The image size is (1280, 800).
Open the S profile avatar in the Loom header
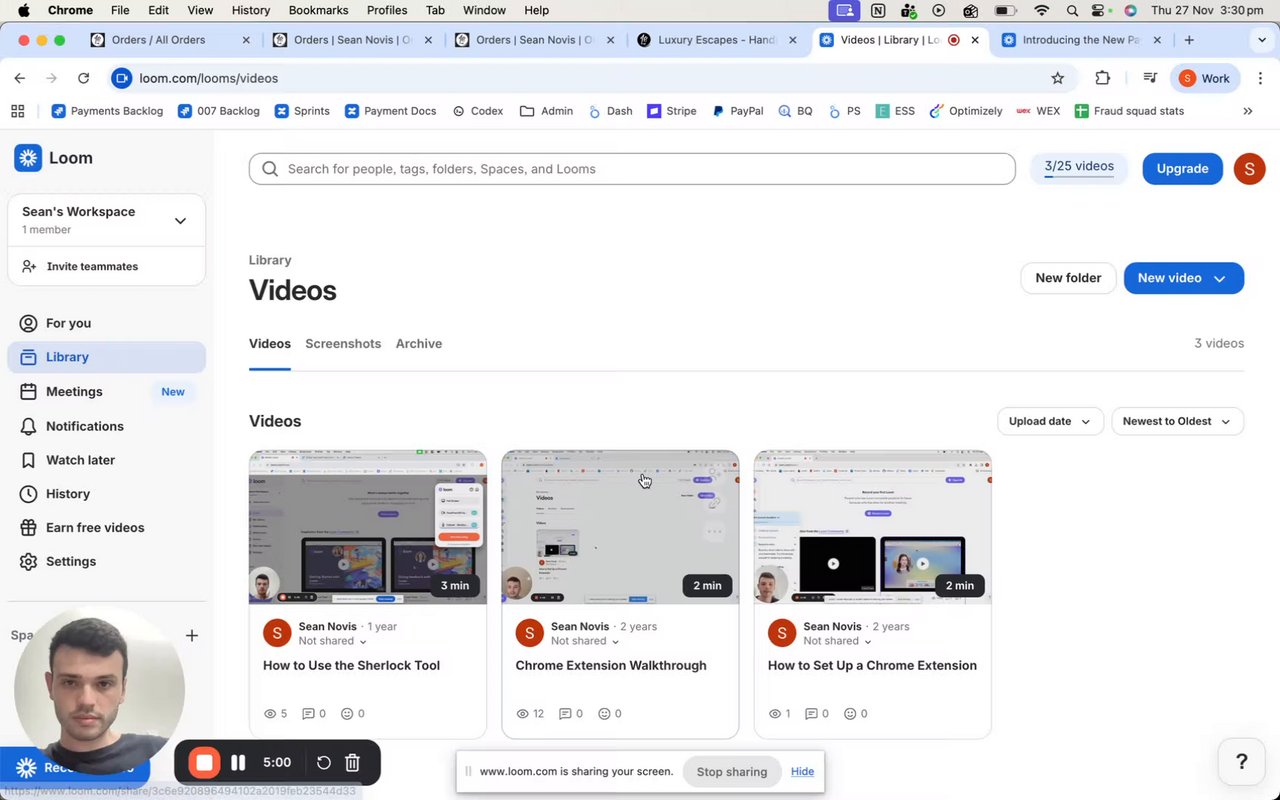tap(1249, 169)
